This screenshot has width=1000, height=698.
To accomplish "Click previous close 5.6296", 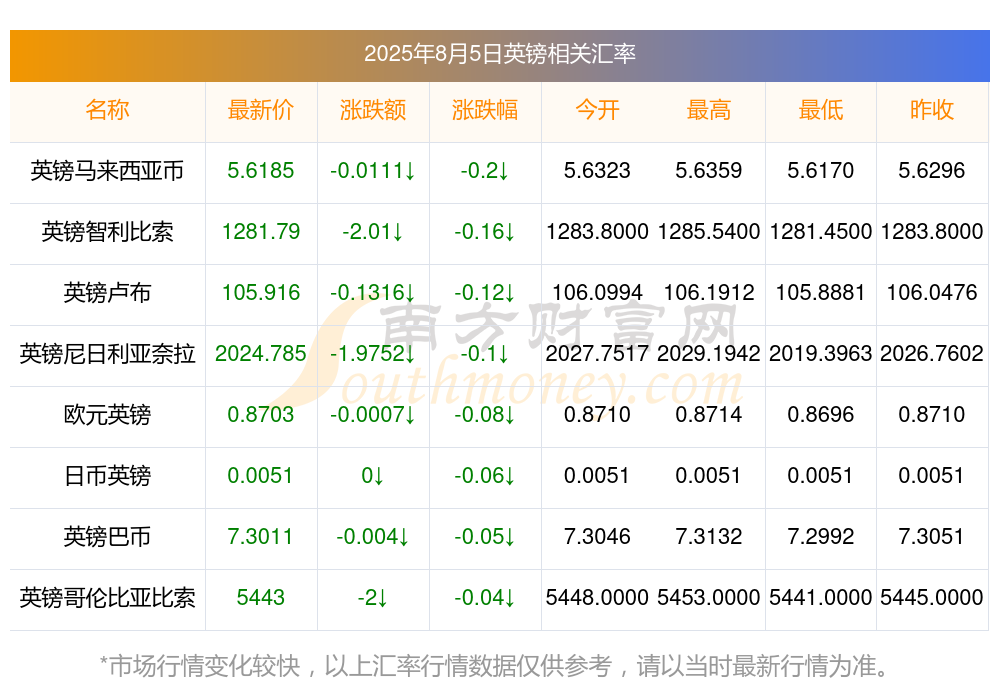I will (932, 170).
